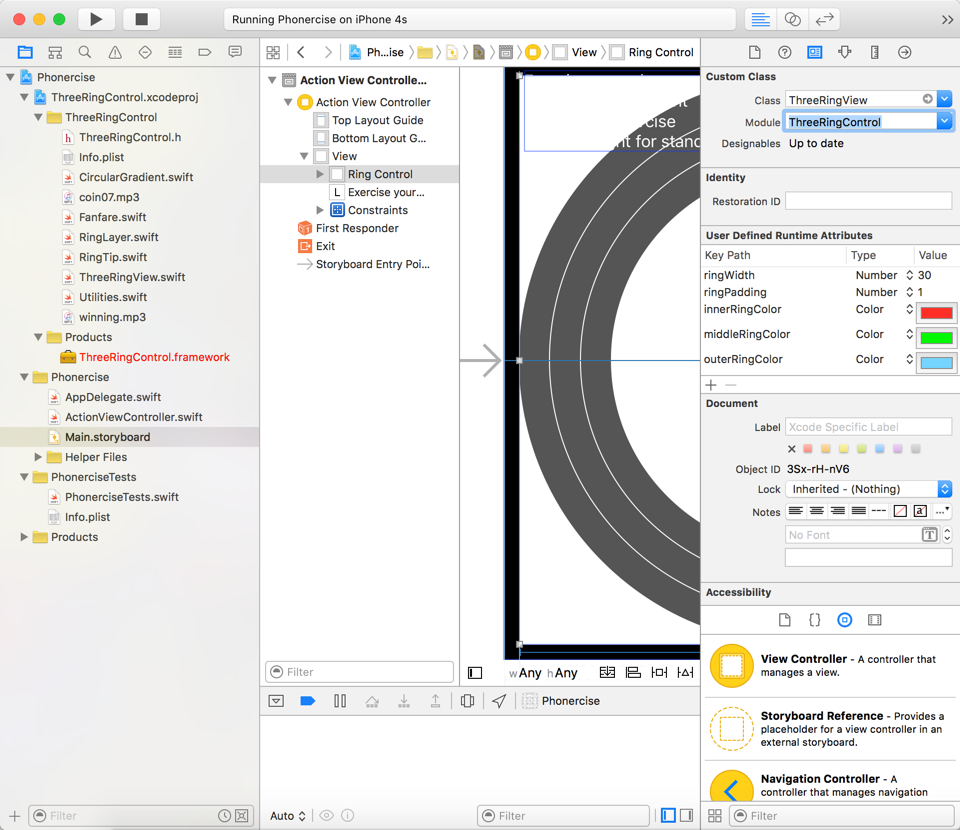Open the Find navigator tab
Screen dimensions: 960x830
[85, 52]
